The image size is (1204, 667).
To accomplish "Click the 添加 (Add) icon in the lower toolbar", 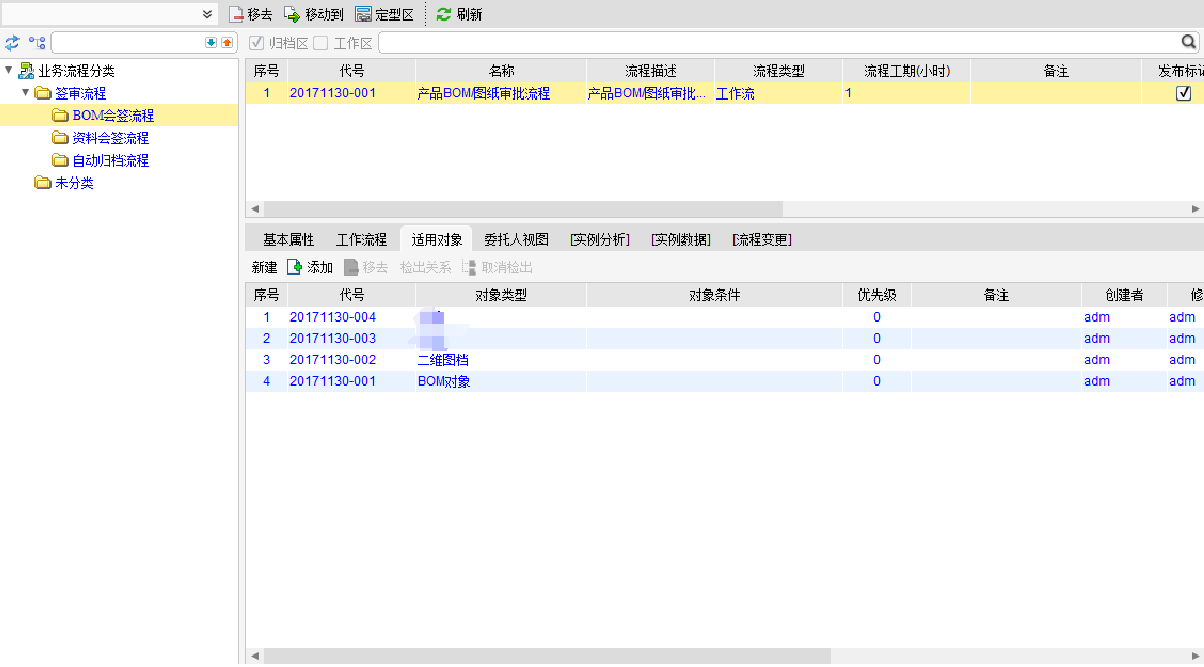I will 295,267.
